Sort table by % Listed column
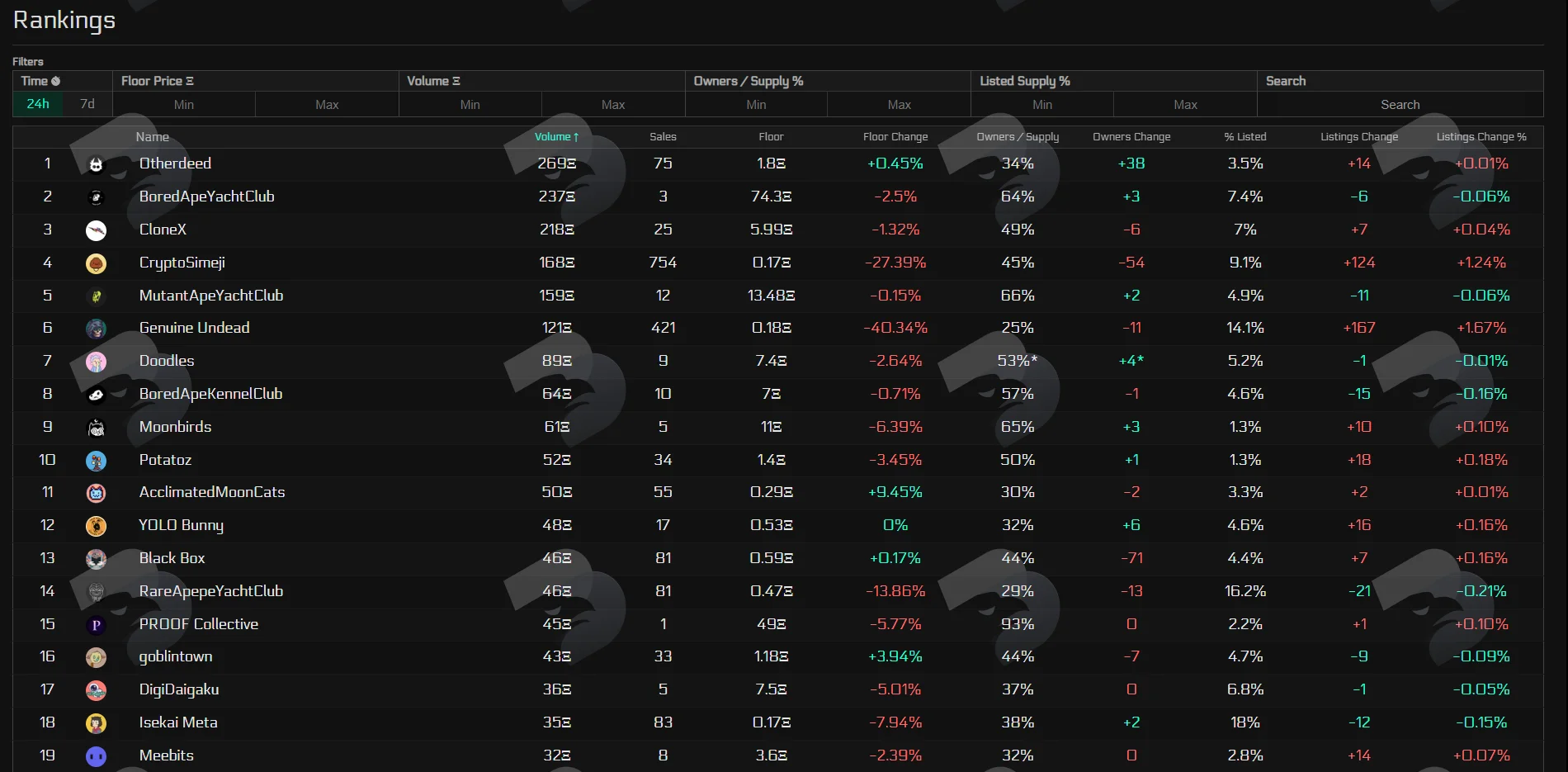Screen dimensions: 1568x772 tap(1245, 137)
